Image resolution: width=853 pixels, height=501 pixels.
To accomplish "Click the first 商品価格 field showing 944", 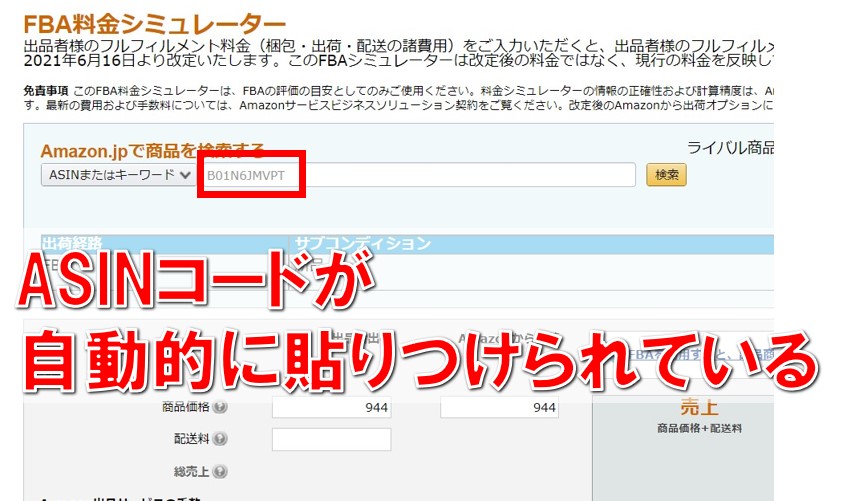I will [x=331, y=407].
